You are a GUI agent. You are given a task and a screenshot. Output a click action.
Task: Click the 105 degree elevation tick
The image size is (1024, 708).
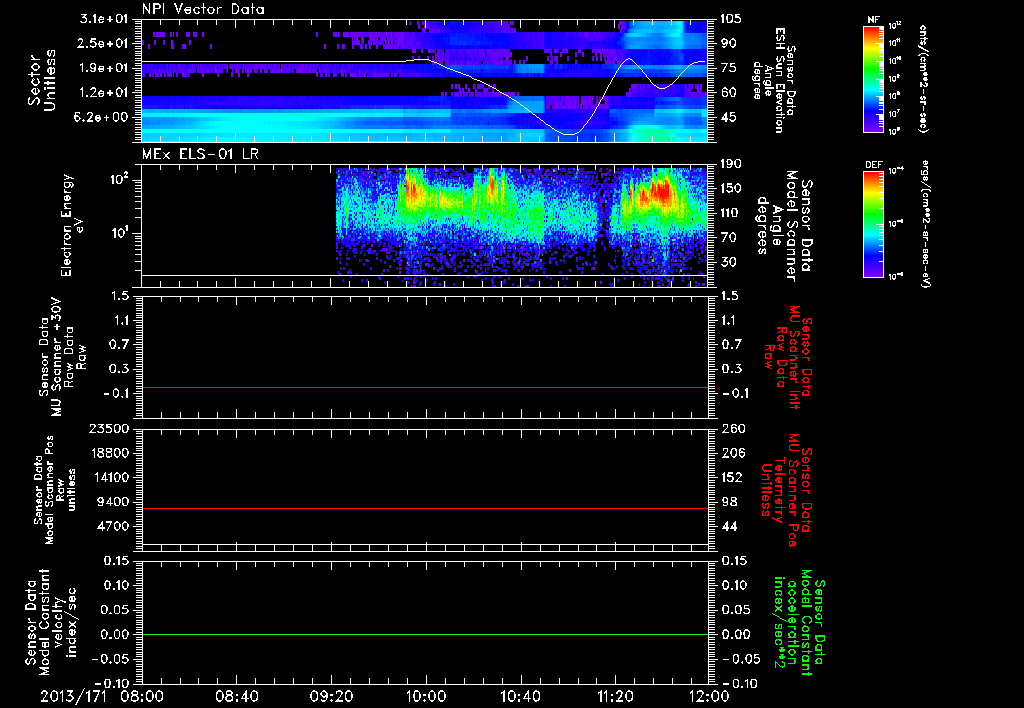click(731, 19)
